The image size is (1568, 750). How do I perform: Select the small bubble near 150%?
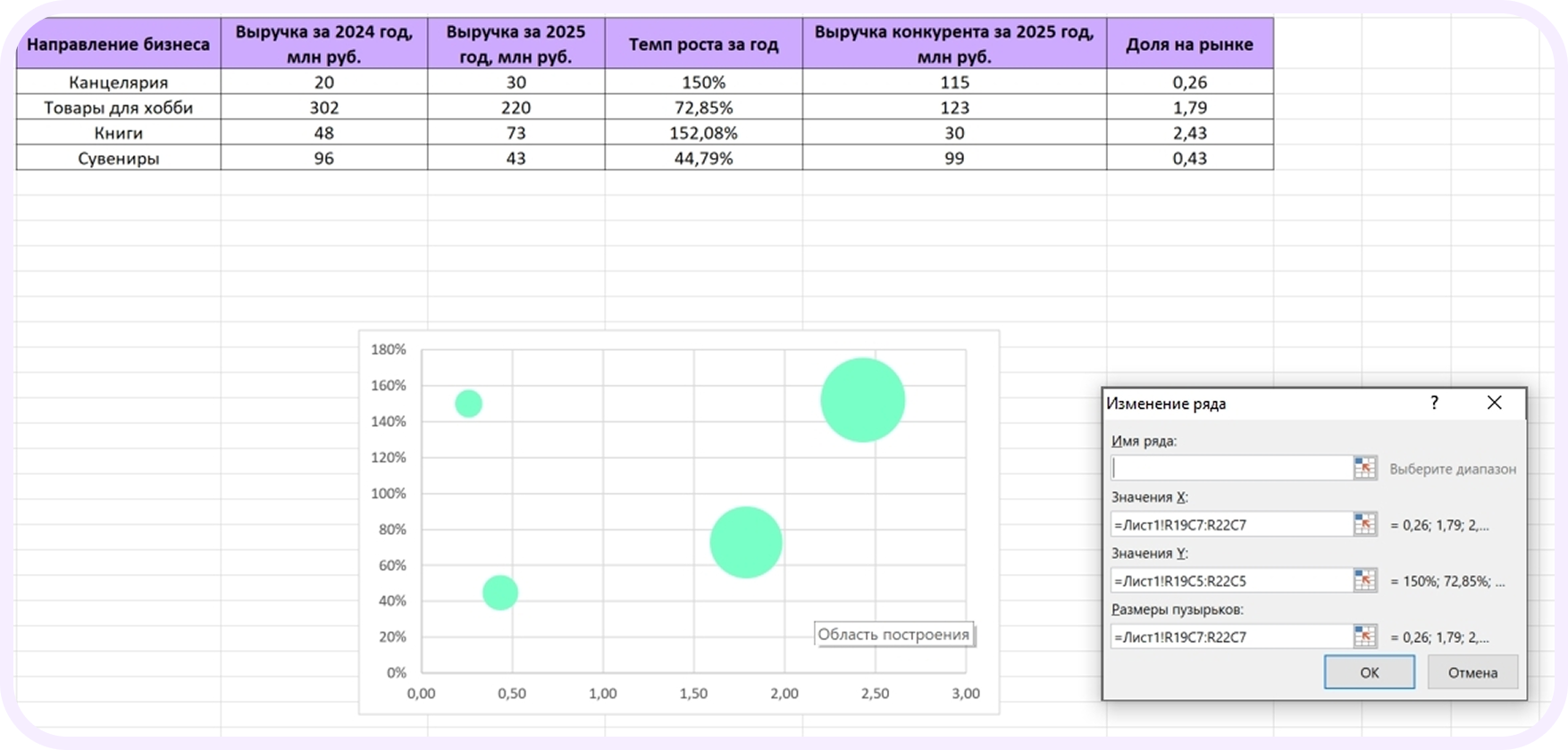468,404
